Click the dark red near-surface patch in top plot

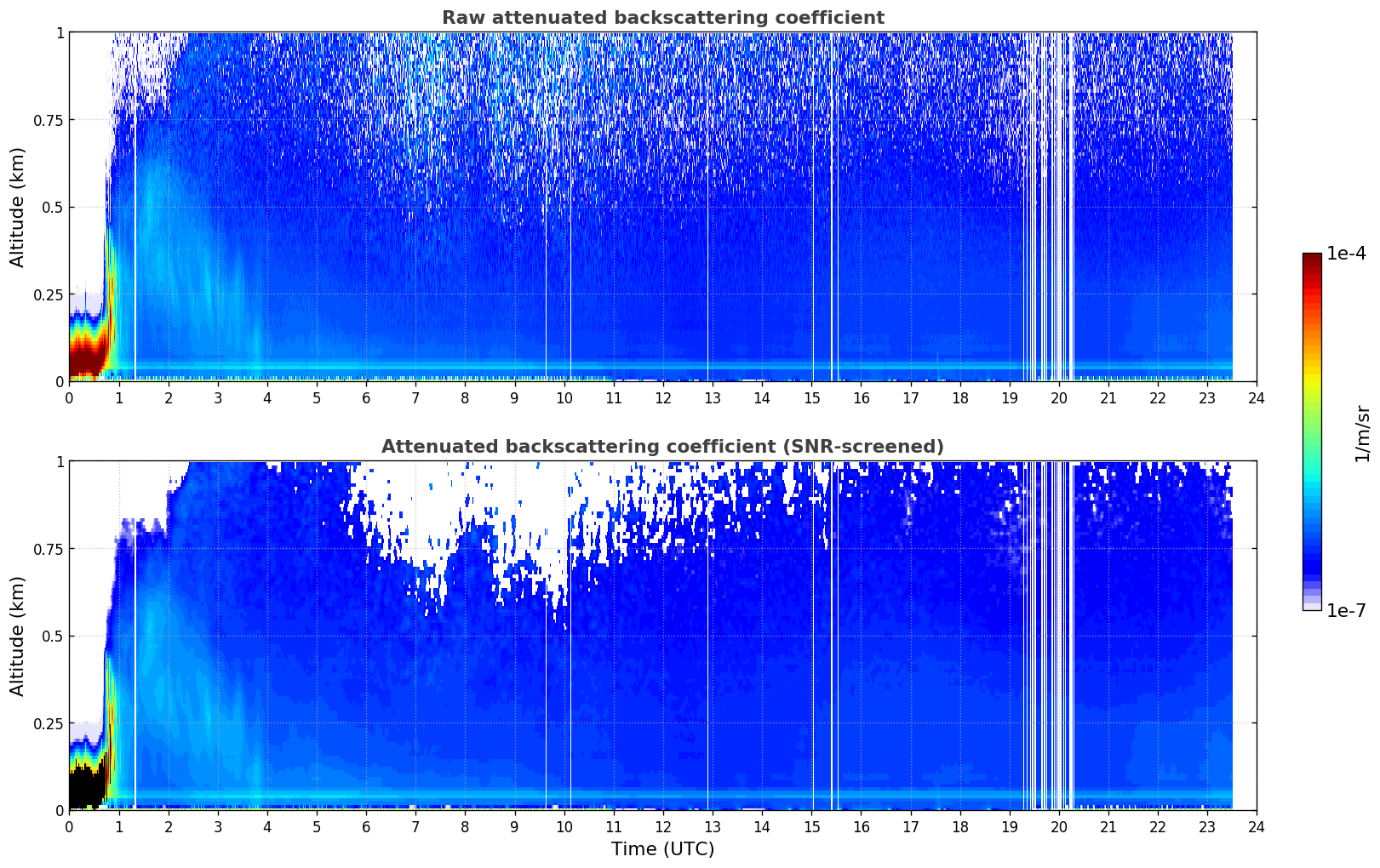(x=85, y=362)
